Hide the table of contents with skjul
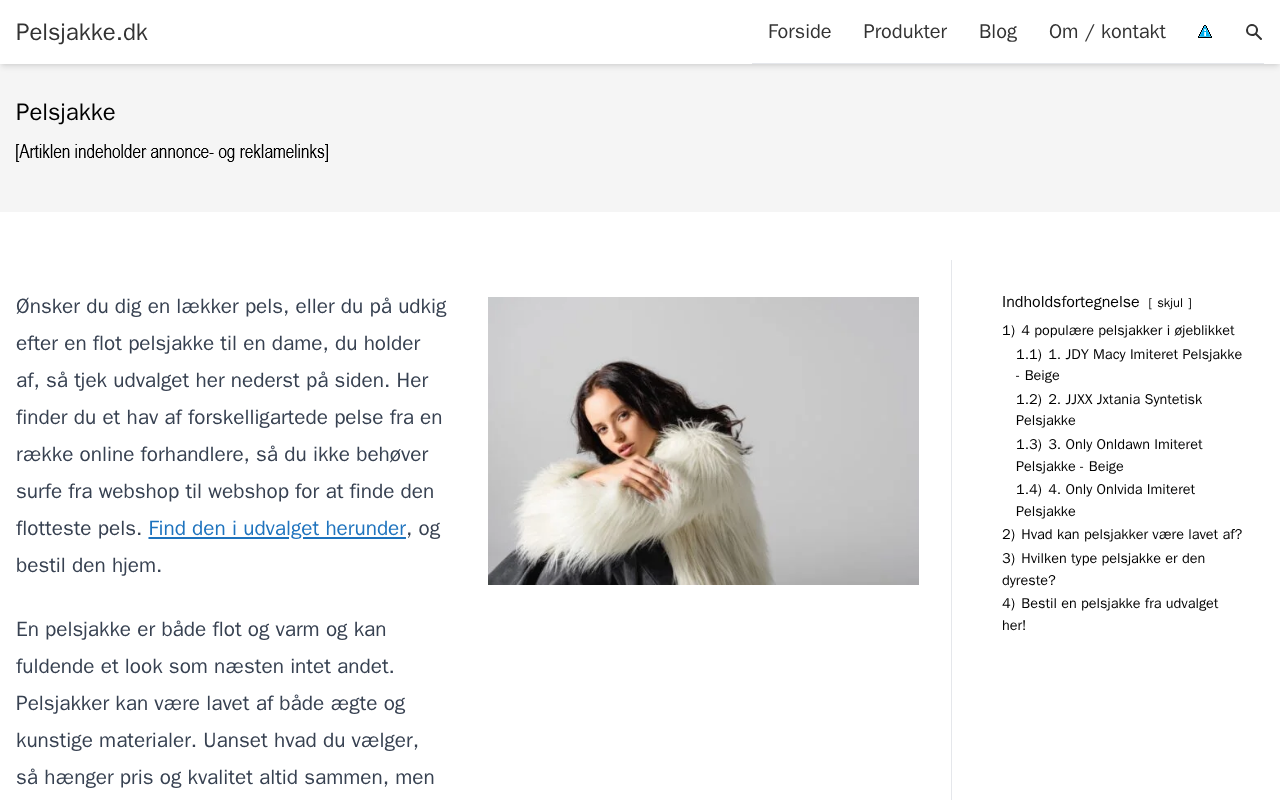This screenshot has height=800, width=1280. pos(1170,303)
